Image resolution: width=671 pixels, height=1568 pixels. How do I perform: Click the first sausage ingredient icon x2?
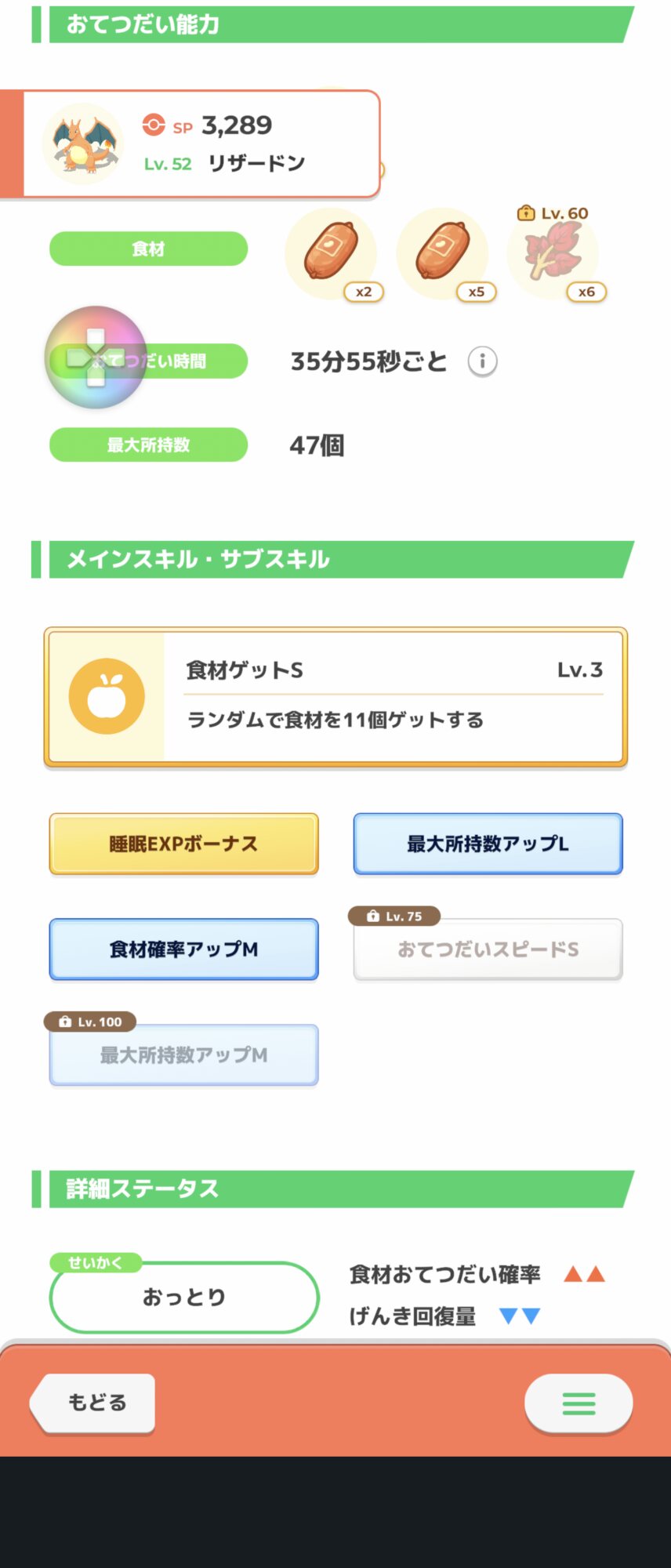click(x=331, y=252)
